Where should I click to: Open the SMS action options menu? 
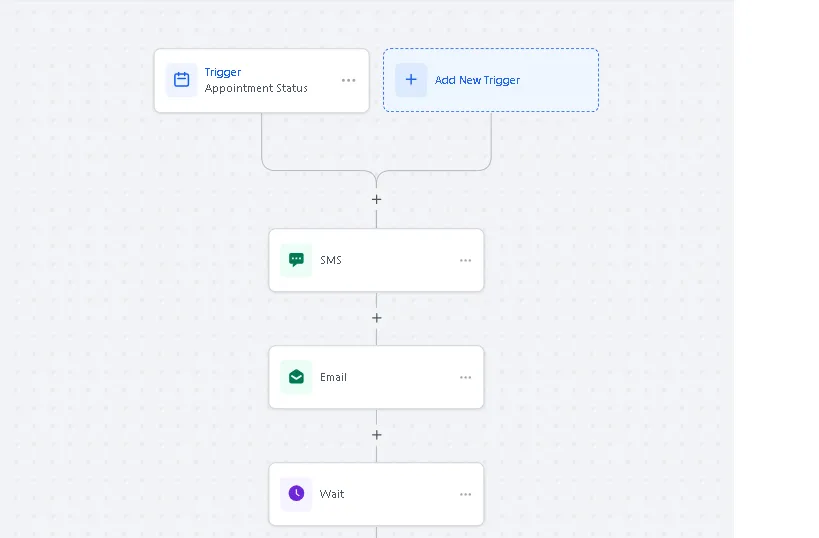pyautogui.click(x=465, y=260)
